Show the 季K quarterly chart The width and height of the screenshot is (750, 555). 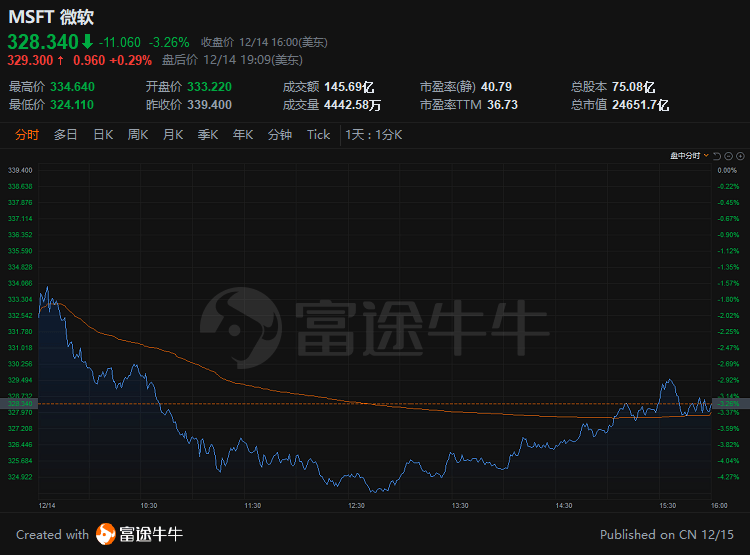point(208,135)
